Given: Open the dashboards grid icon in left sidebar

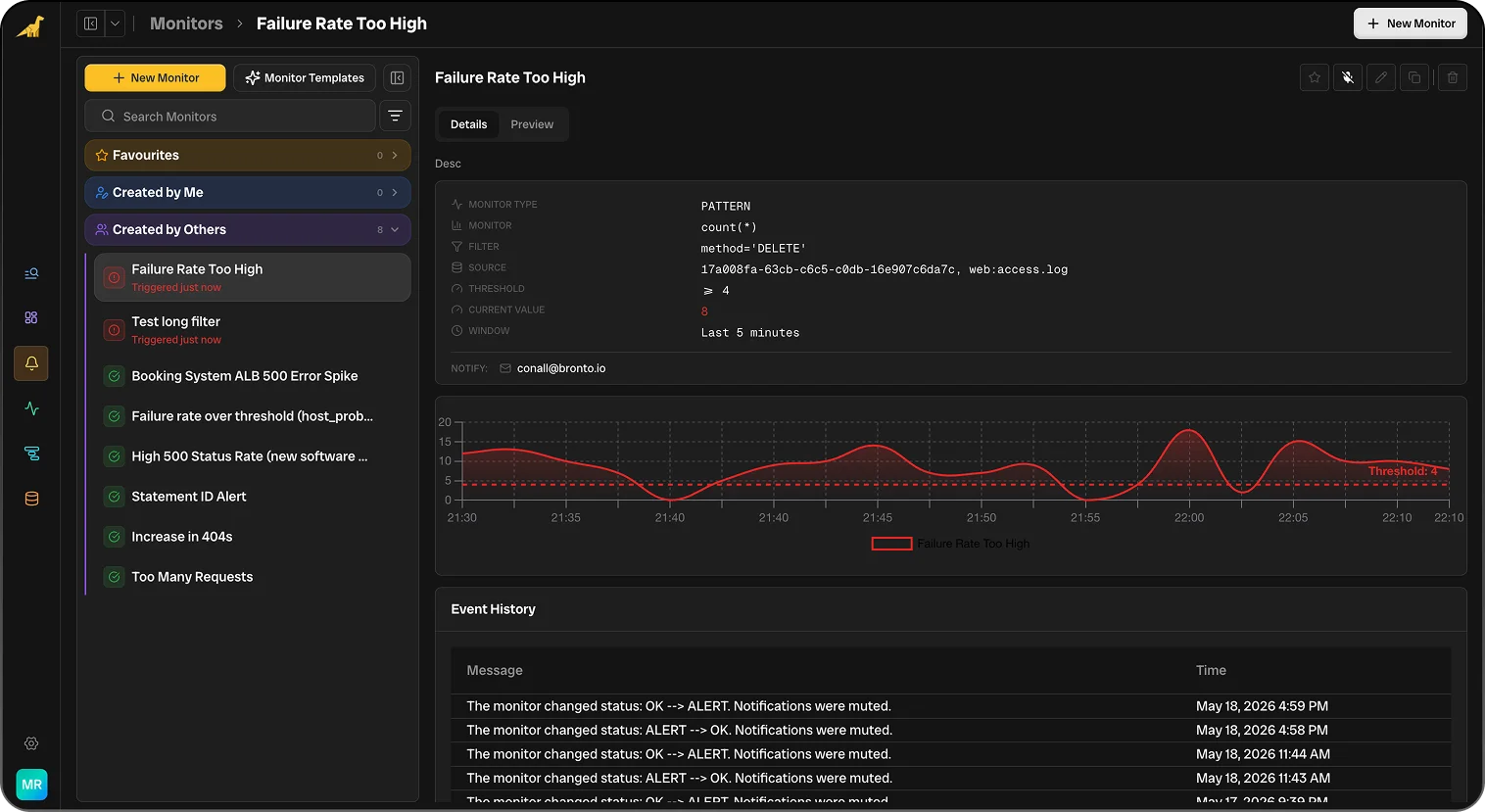Looking at the screenshot, I should (x=31, y=317).
